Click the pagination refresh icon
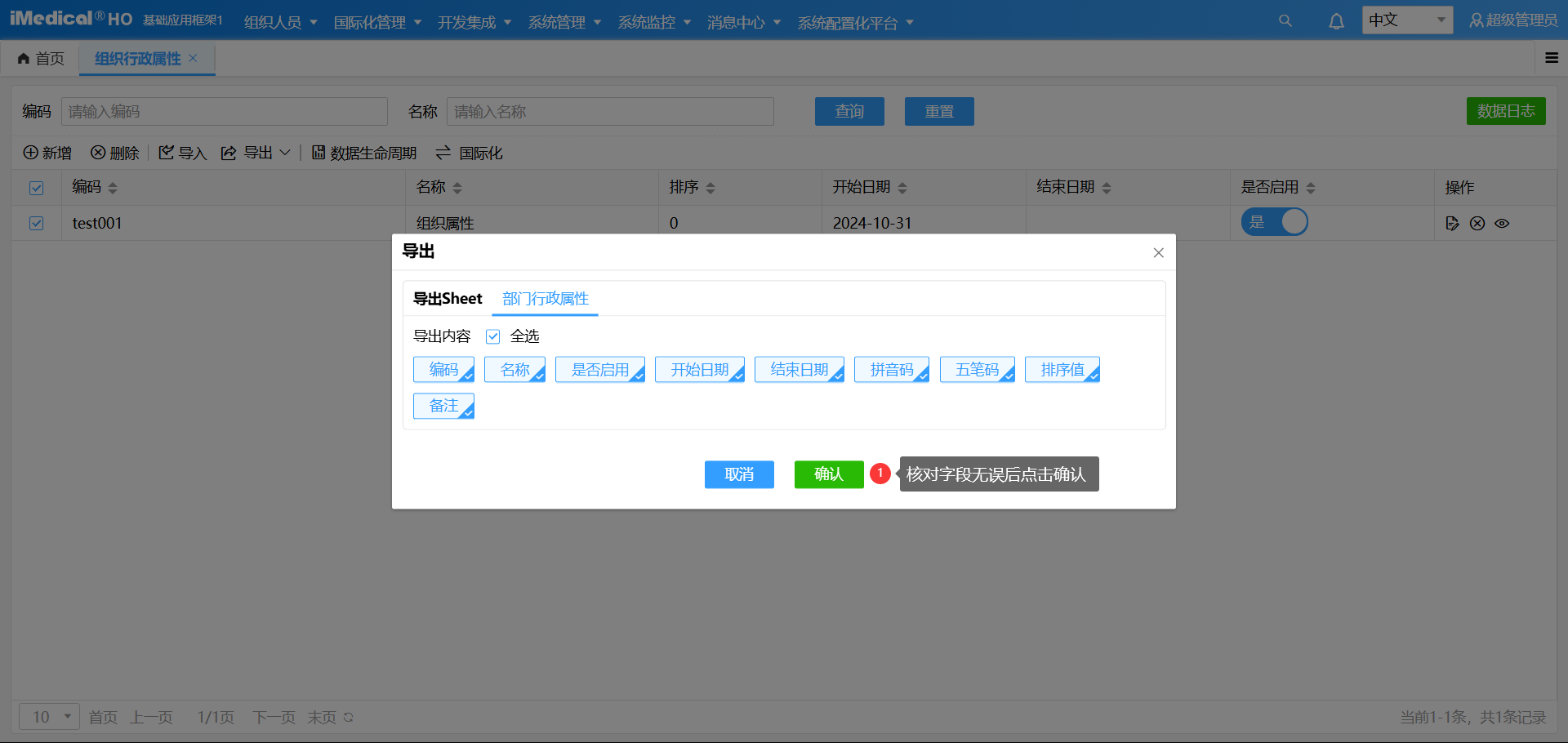1568x743 pixels. click(349, 718)
